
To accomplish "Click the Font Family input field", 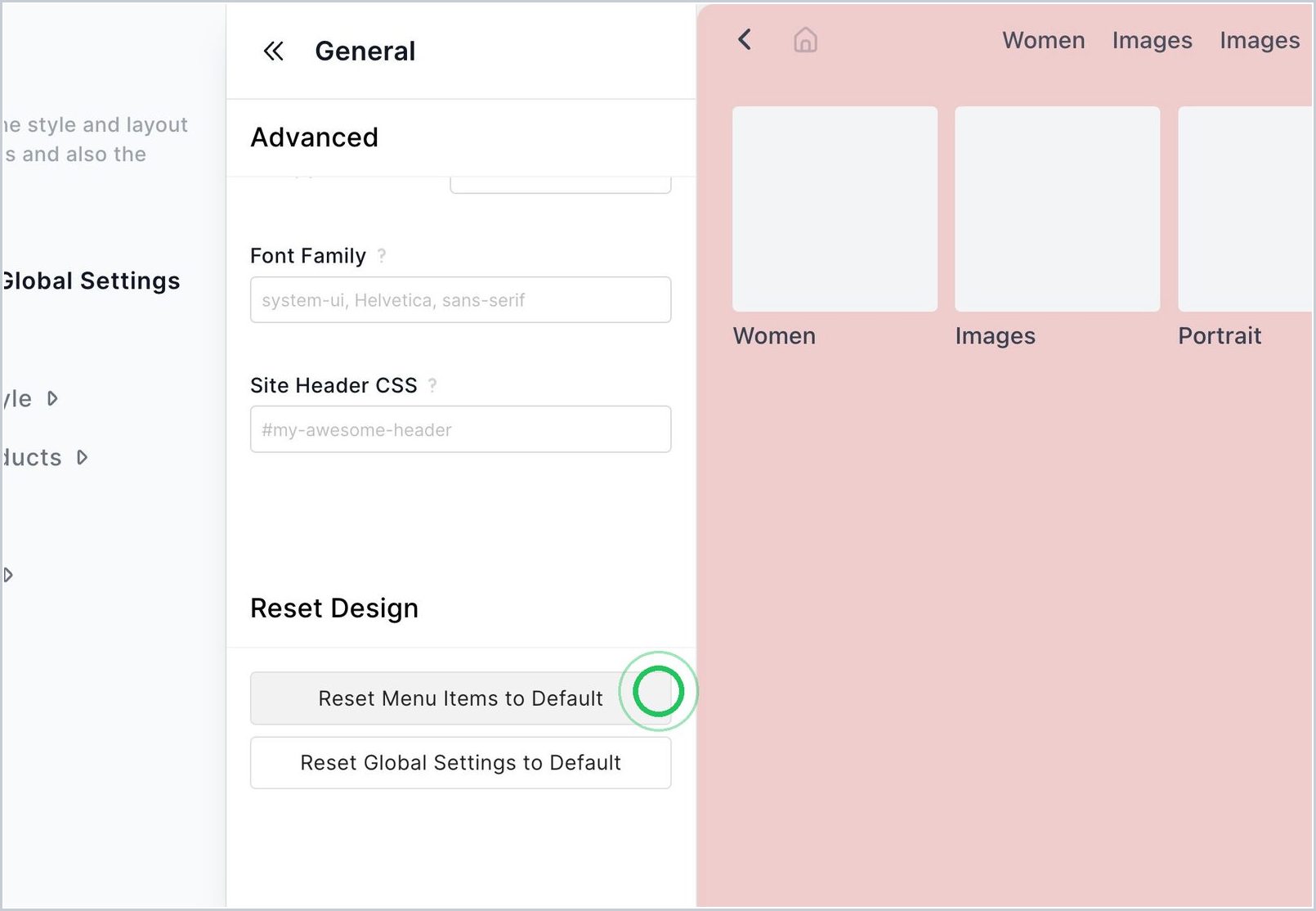I will coord(460,299).
